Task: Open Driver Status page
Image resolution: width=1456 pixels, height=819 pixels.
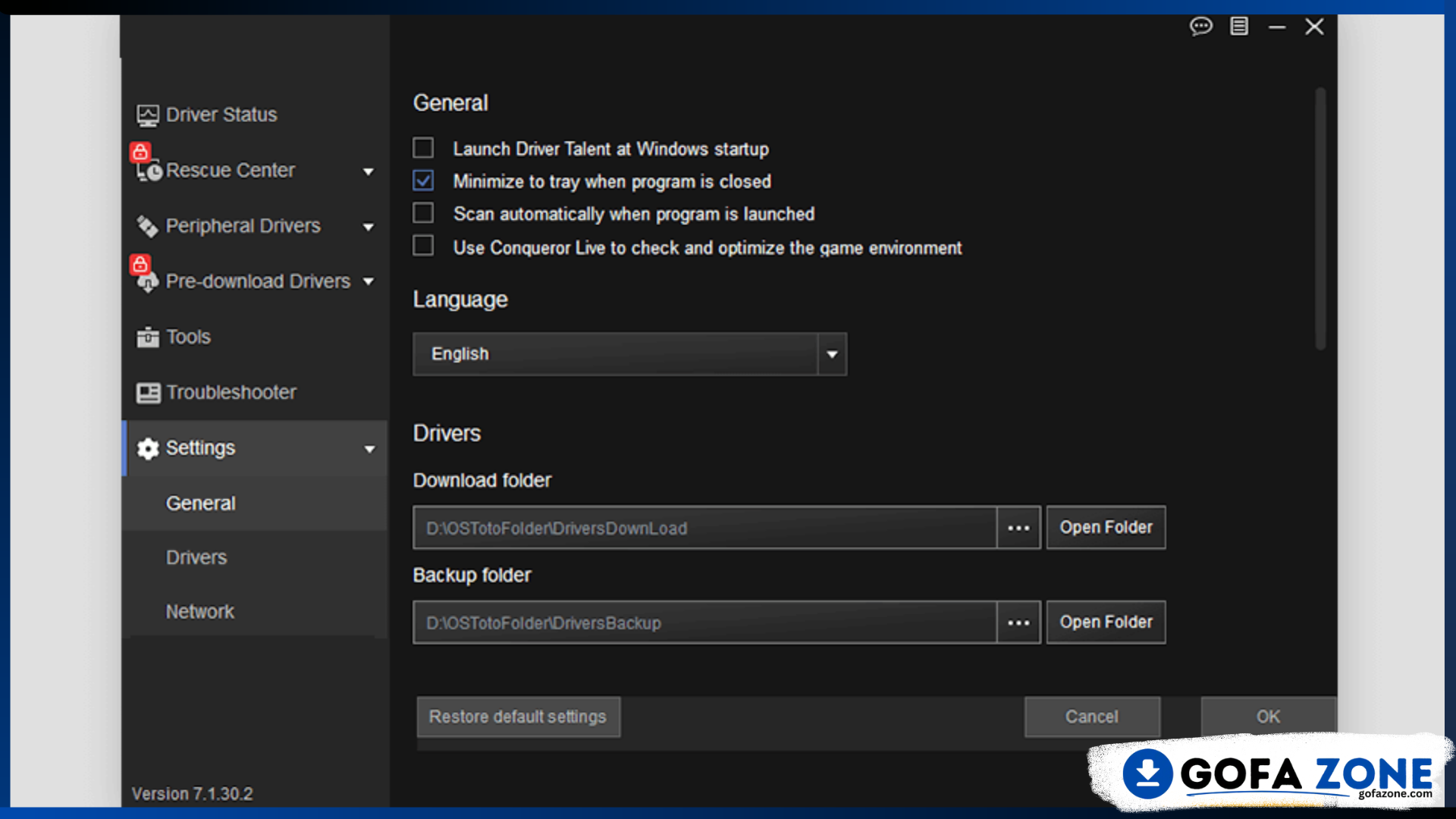Action: pyautogui.click(x=221, y=115)
